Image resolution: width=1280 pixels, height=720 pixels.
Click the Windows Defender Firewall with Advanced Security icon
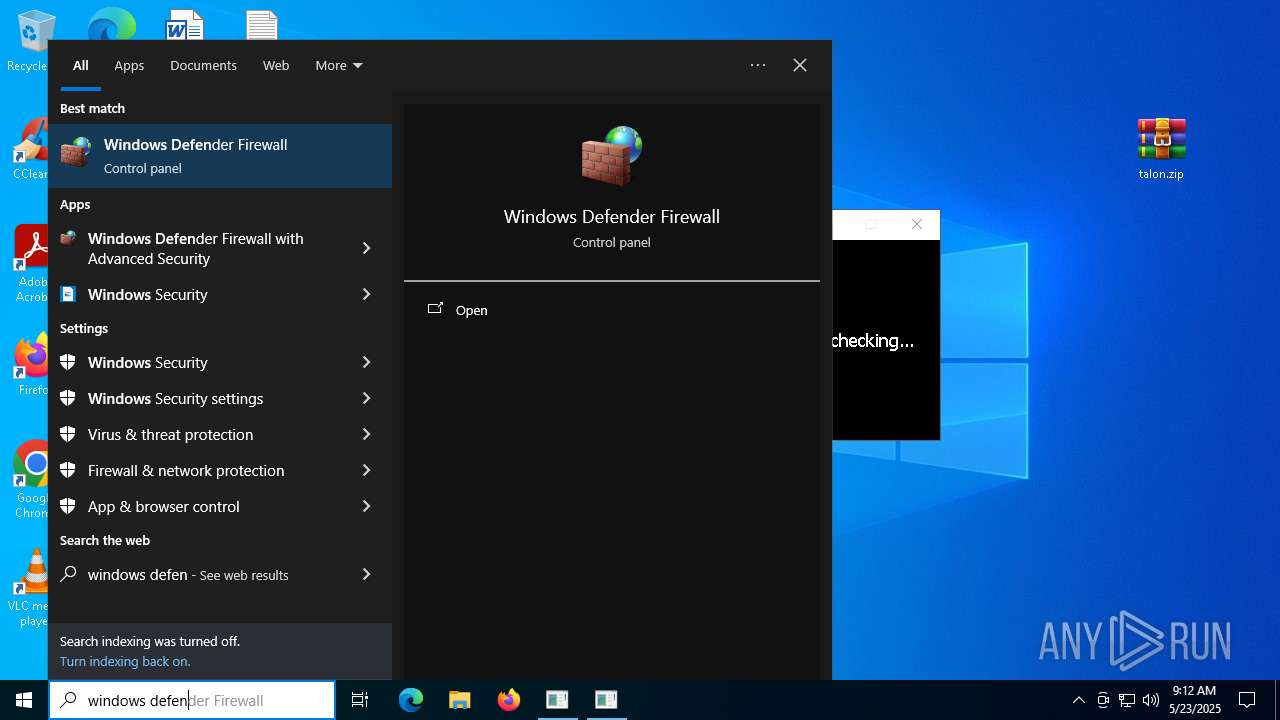click(x=68, y=239)
